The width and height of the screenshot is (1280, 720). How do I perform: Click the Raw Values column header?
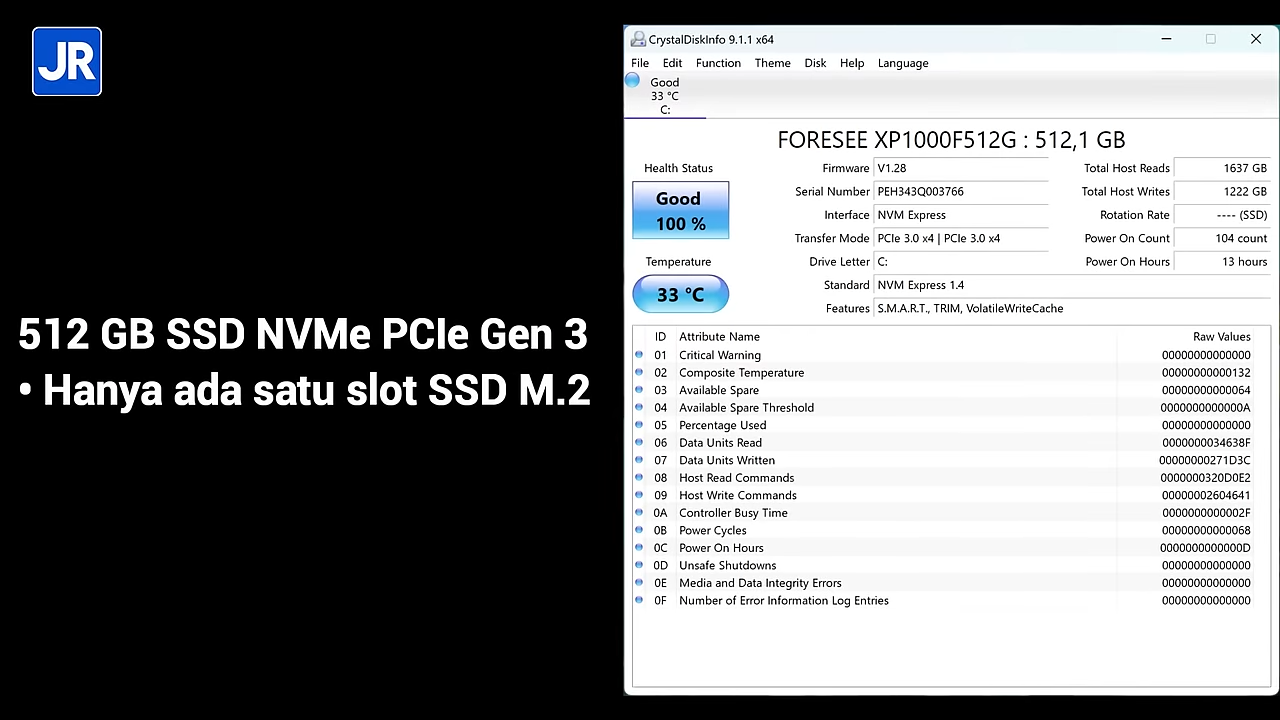tap(1221, 337)
